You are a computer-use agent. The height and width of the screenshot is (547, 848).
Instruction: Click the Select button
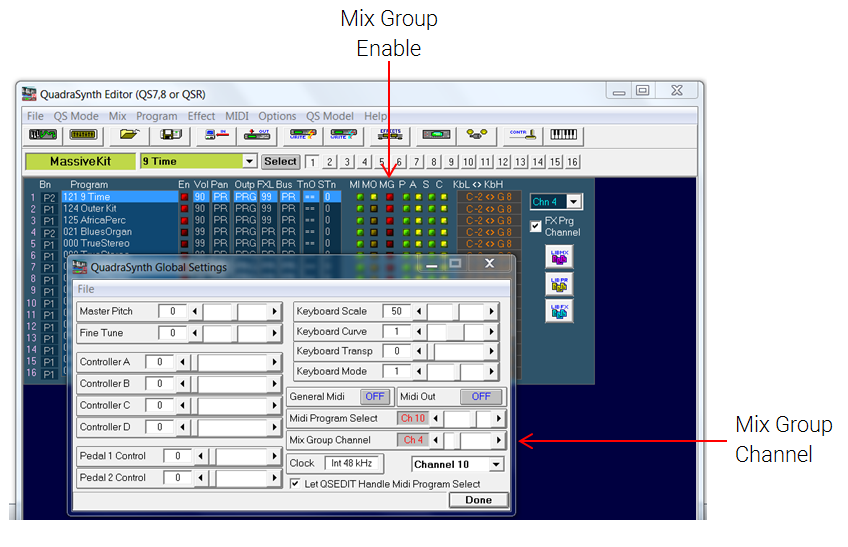coord(280,161)
